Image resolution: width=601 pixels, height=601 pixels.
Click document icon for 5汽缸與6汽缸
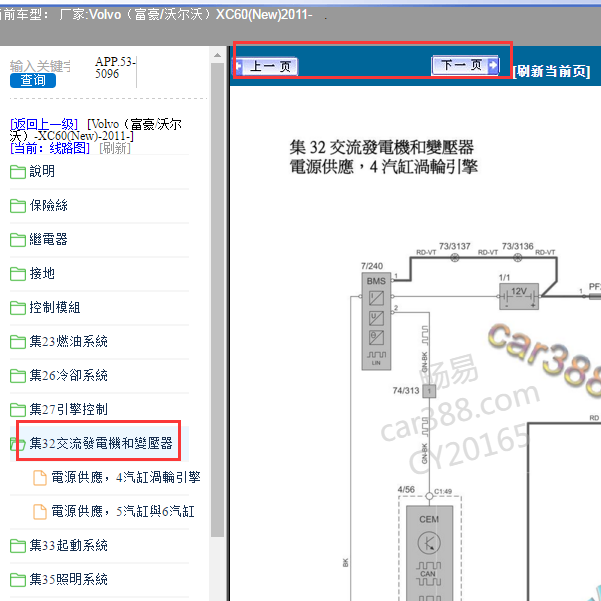40,512
